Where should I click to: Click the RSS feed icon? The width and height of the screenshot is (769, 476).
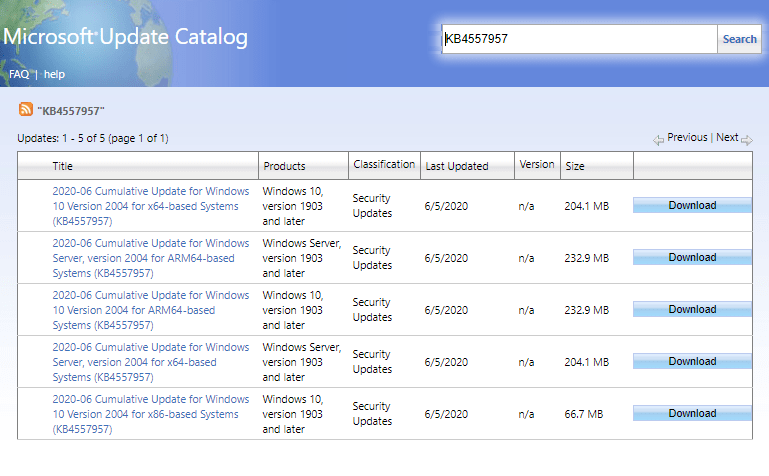coord(26,109)
